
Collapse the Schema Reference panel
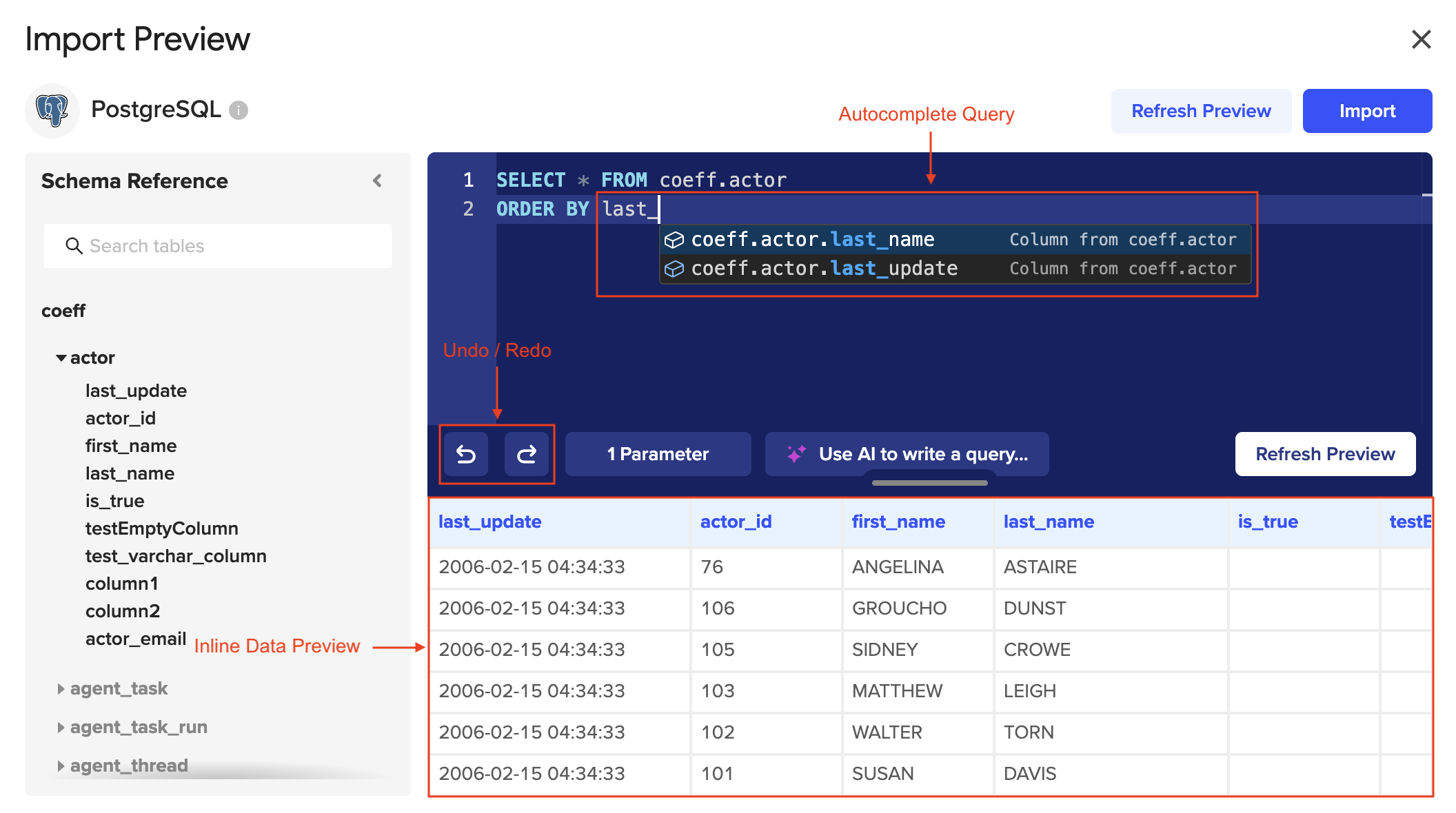[377, 181]
